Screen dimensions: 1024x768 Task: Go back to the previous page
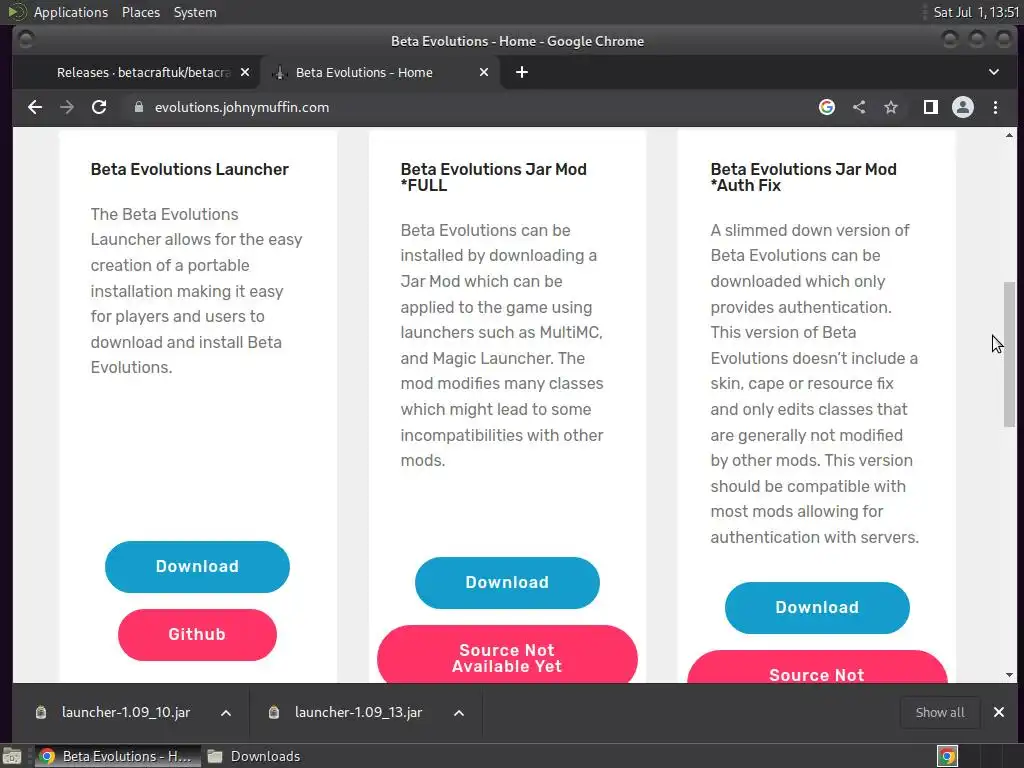(35, 107)
